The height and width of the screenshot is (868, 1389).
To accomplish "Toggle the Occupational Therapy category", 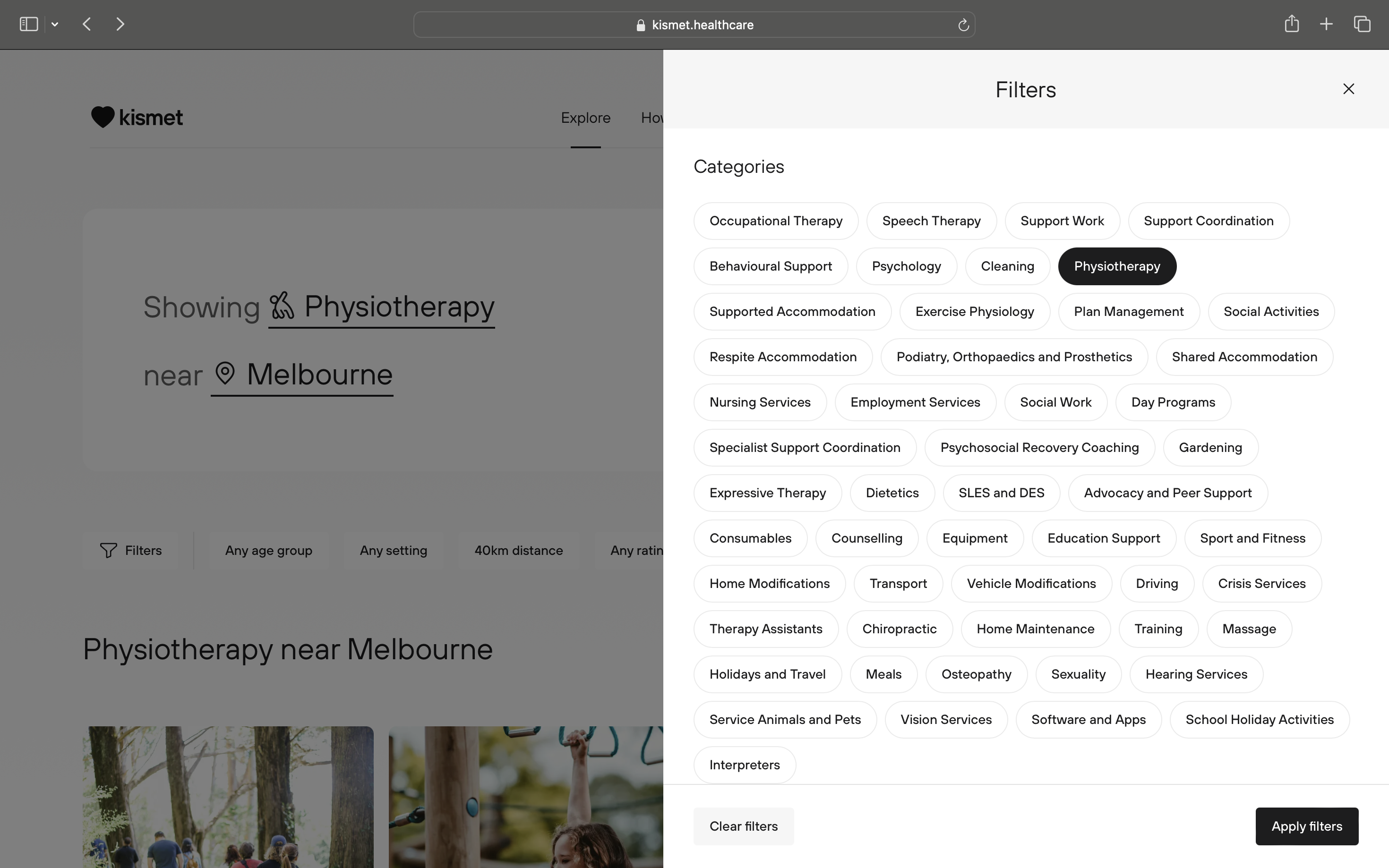I will 776,221.
